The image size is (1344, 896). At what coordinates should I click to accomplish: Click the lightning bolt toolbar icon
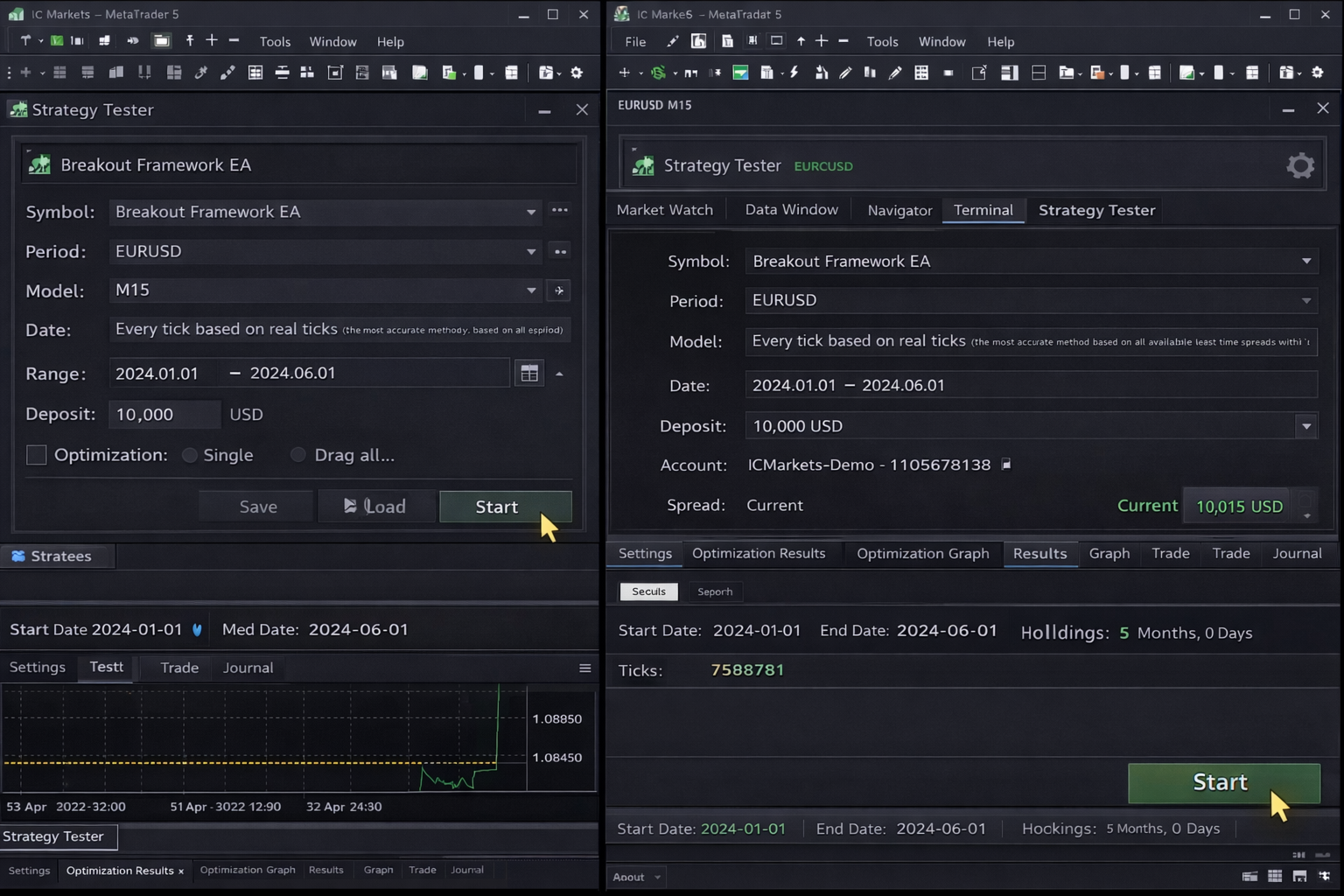pos(794,73)
